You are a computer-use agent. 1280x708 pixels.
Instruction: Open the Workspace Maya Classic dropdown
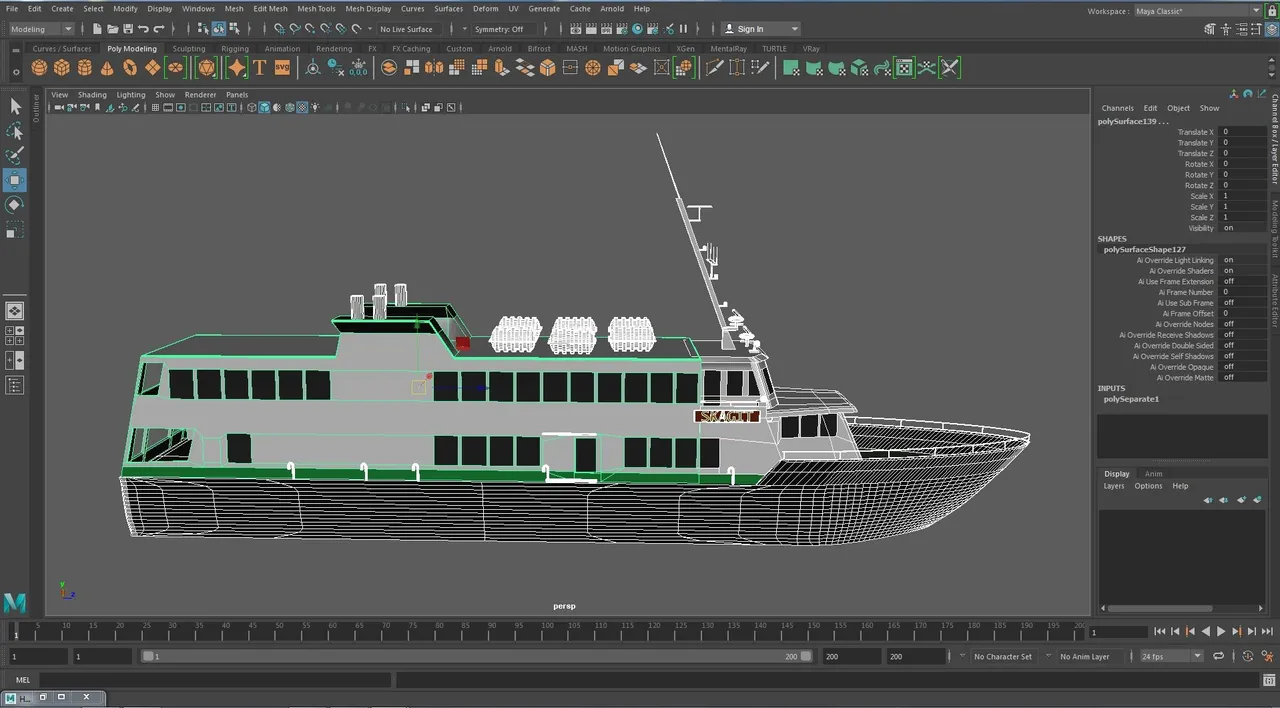pyautogui.click(x=1198, y=11)
